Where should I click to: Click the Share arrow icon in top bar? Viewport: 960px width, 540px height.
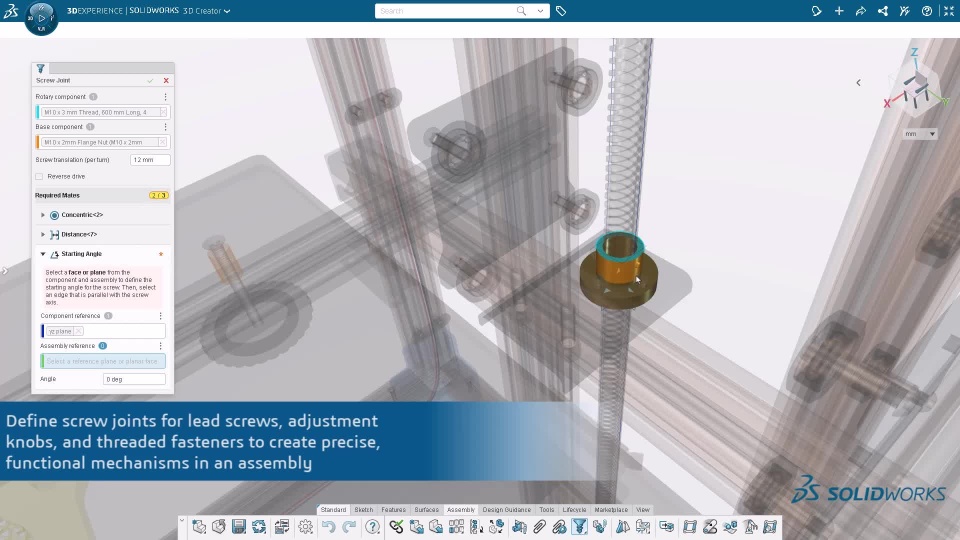[861, 11]
